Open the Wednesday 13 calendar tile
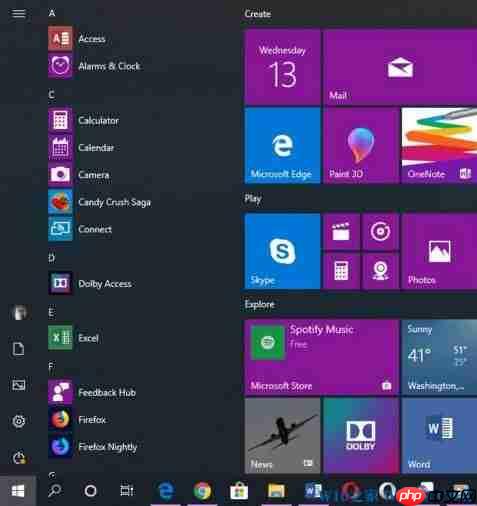 [x=282, y=67]
